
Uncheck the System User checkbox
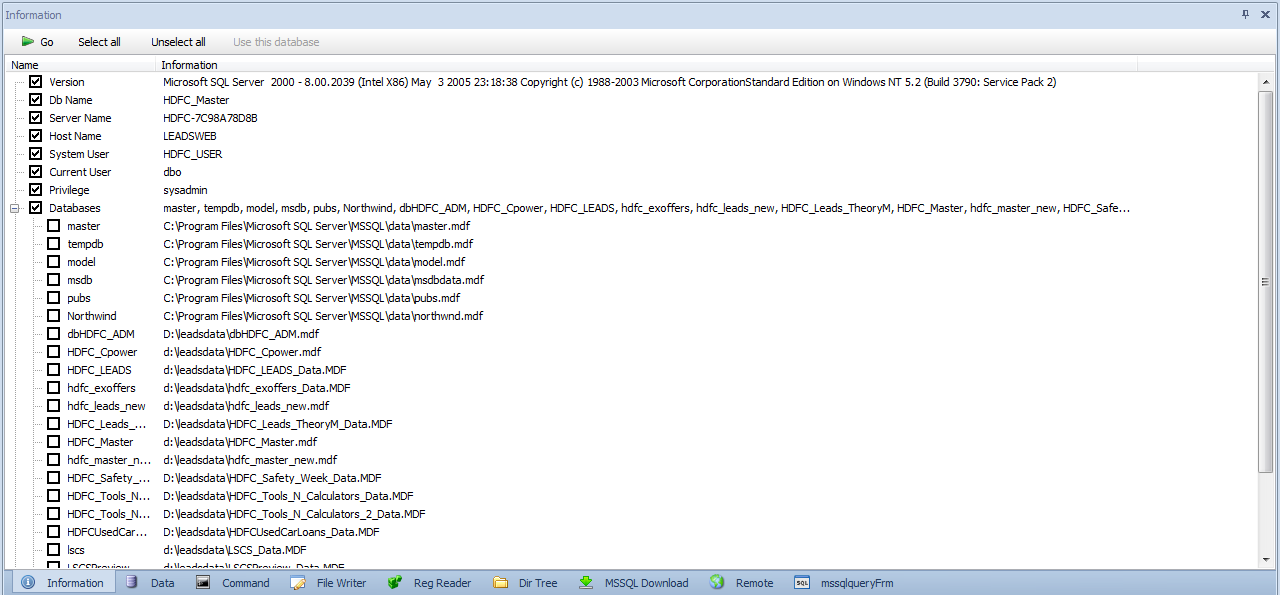[x=36, y=154]
